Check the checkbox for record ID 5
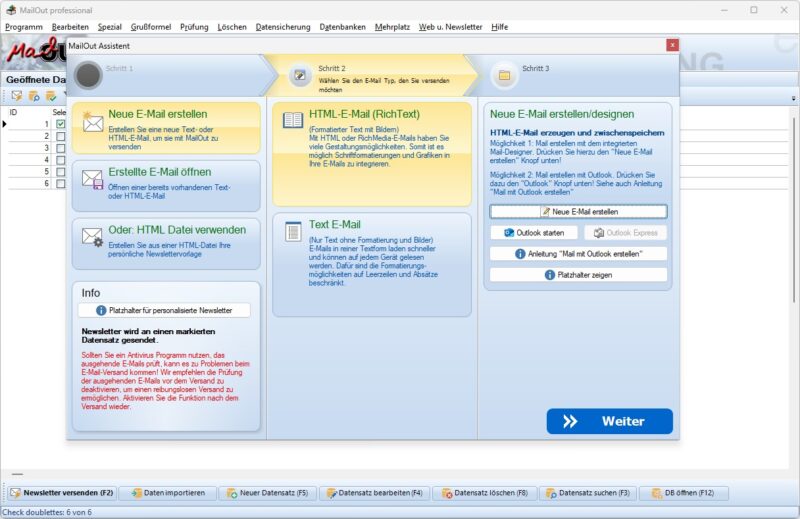Viewport: 800px width, 519px height. (61, 171)
